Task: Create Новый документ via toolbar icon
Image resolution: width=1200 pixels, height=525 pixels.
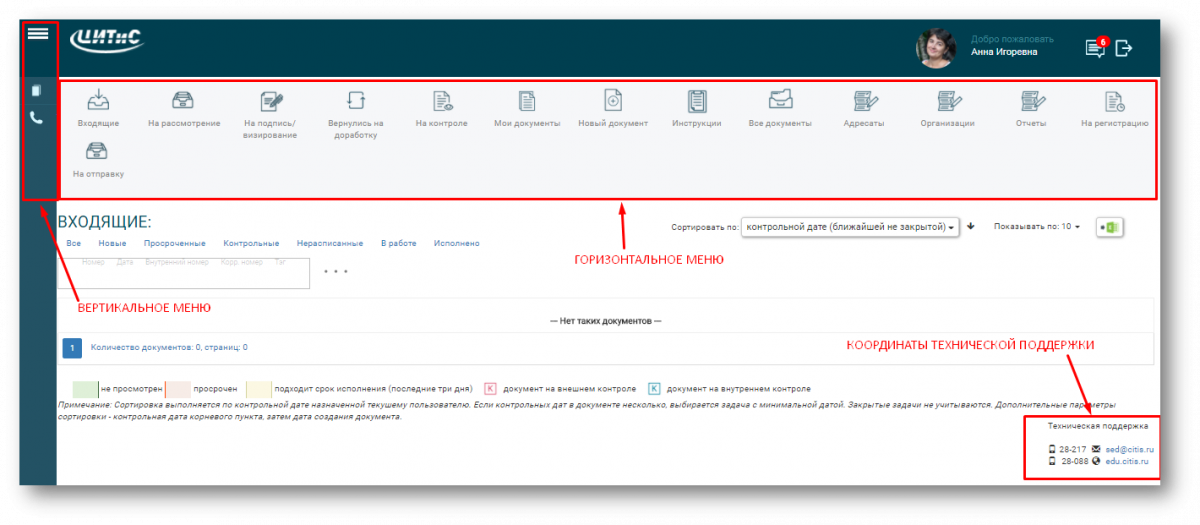Action: (x=613, y=100)
